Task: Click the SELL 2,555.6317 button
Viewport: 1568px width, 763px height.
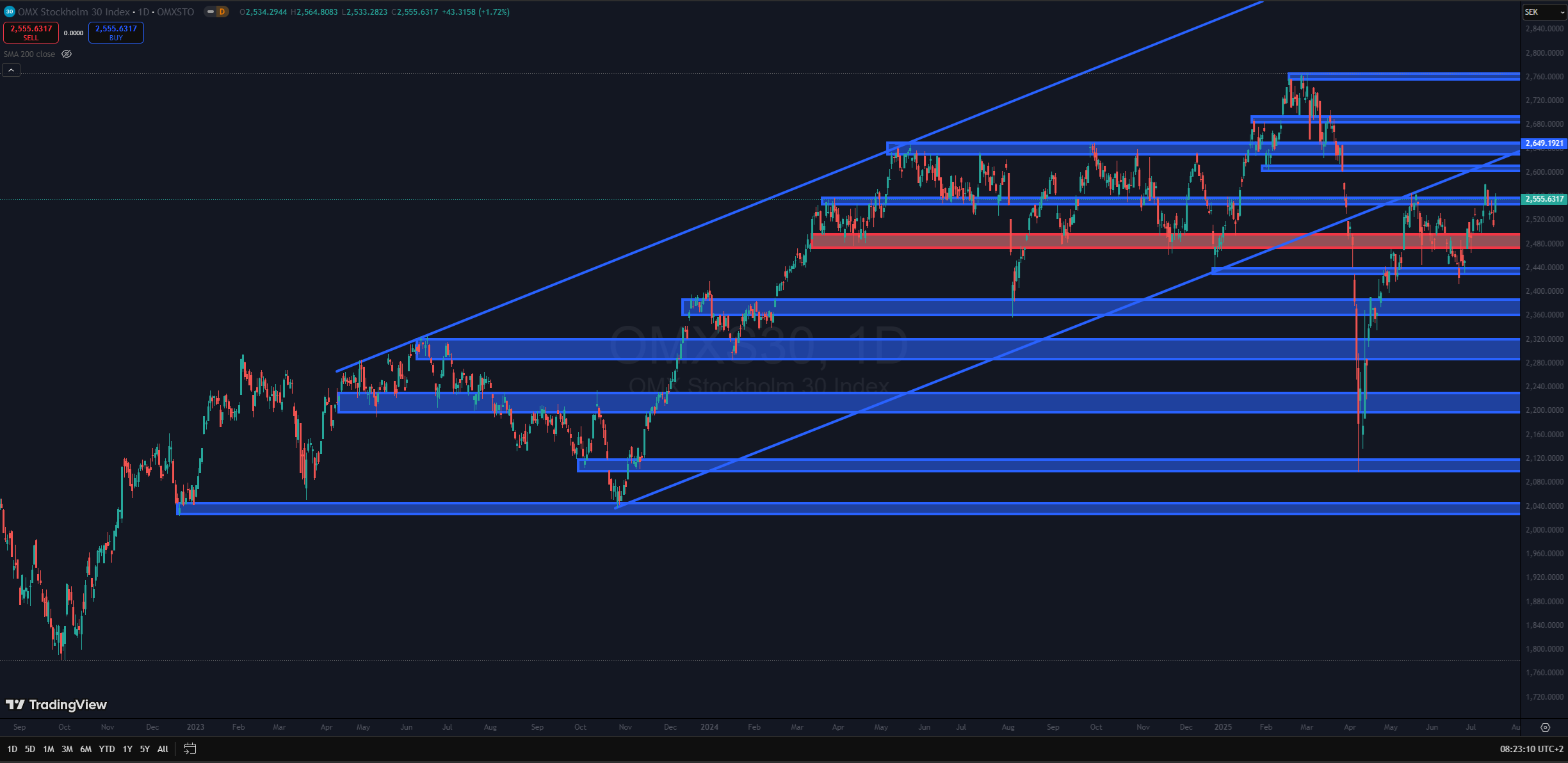Action: (31, 33)
